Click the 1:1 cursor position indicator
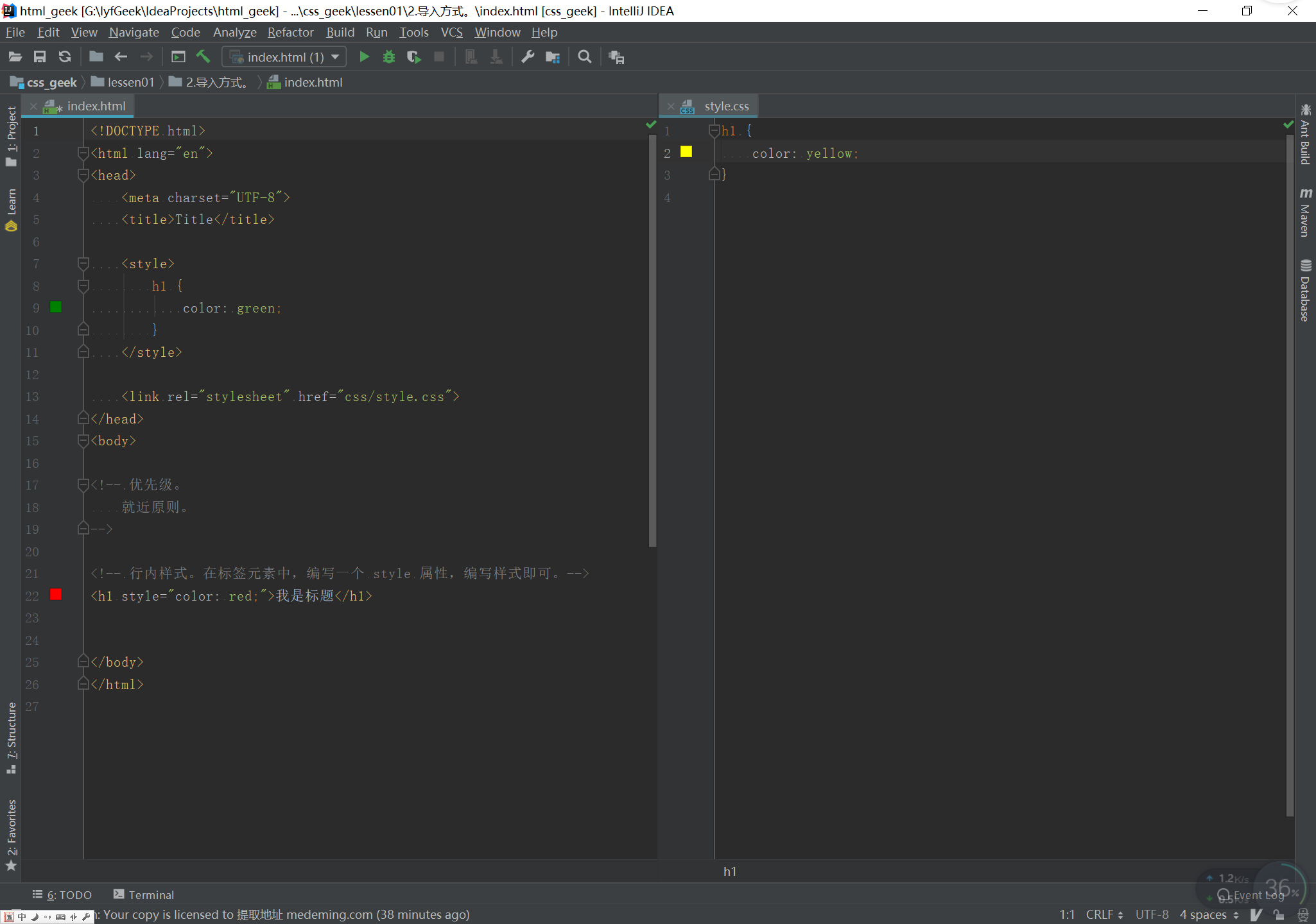 (x=1067, y=914)
